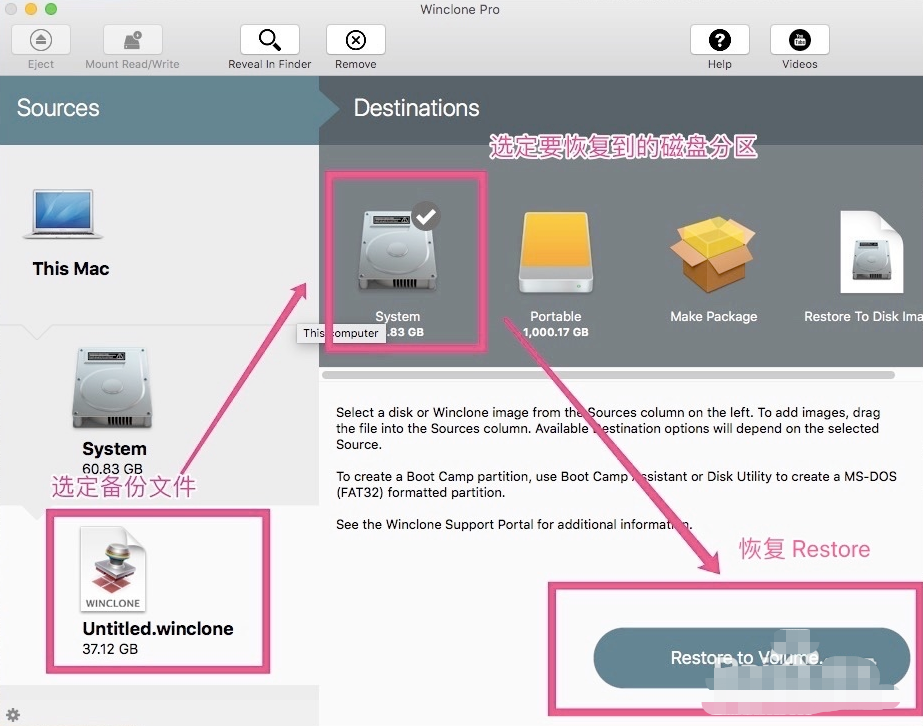The image size is (923, 726).
Task: Click the Eject toolbar icon
Action: (x=41, y=40)
